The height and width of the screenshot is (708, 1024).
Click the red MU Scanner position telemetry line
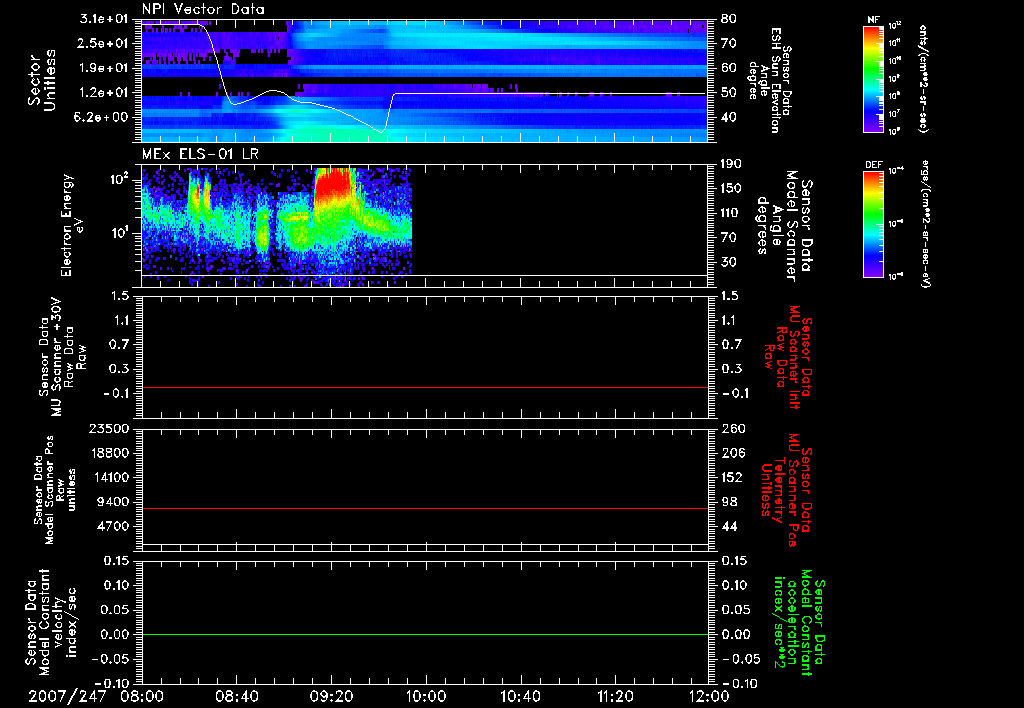tap(424, 508)
